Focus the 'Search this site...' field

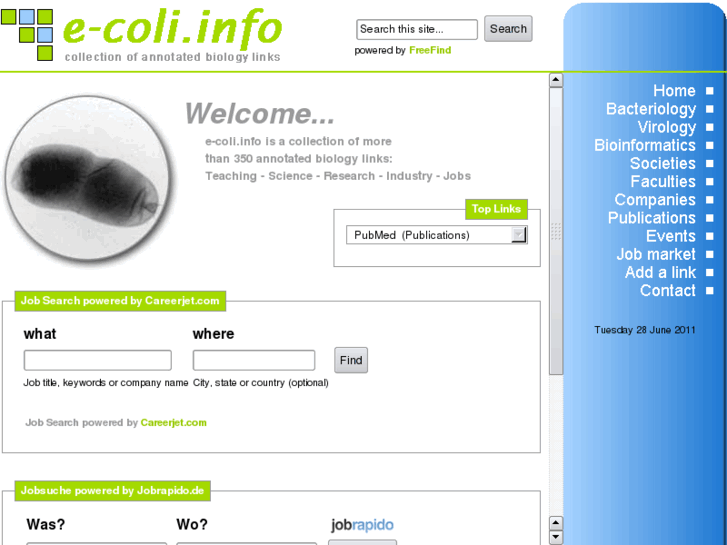click(417, 29)
